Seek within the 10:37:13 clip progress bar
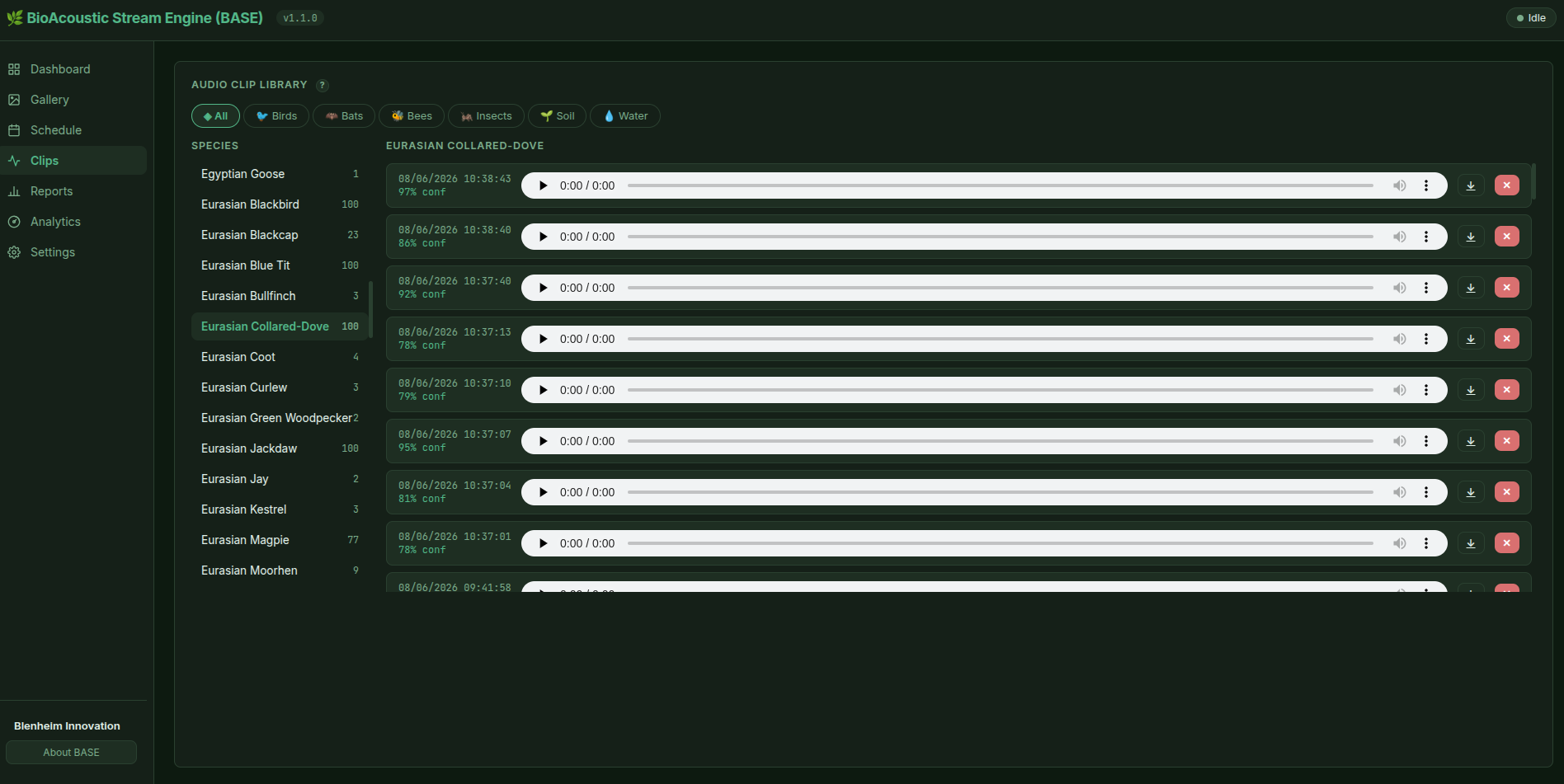The width and height of the screenshot is (1564, 784). tap(1001, 339)
